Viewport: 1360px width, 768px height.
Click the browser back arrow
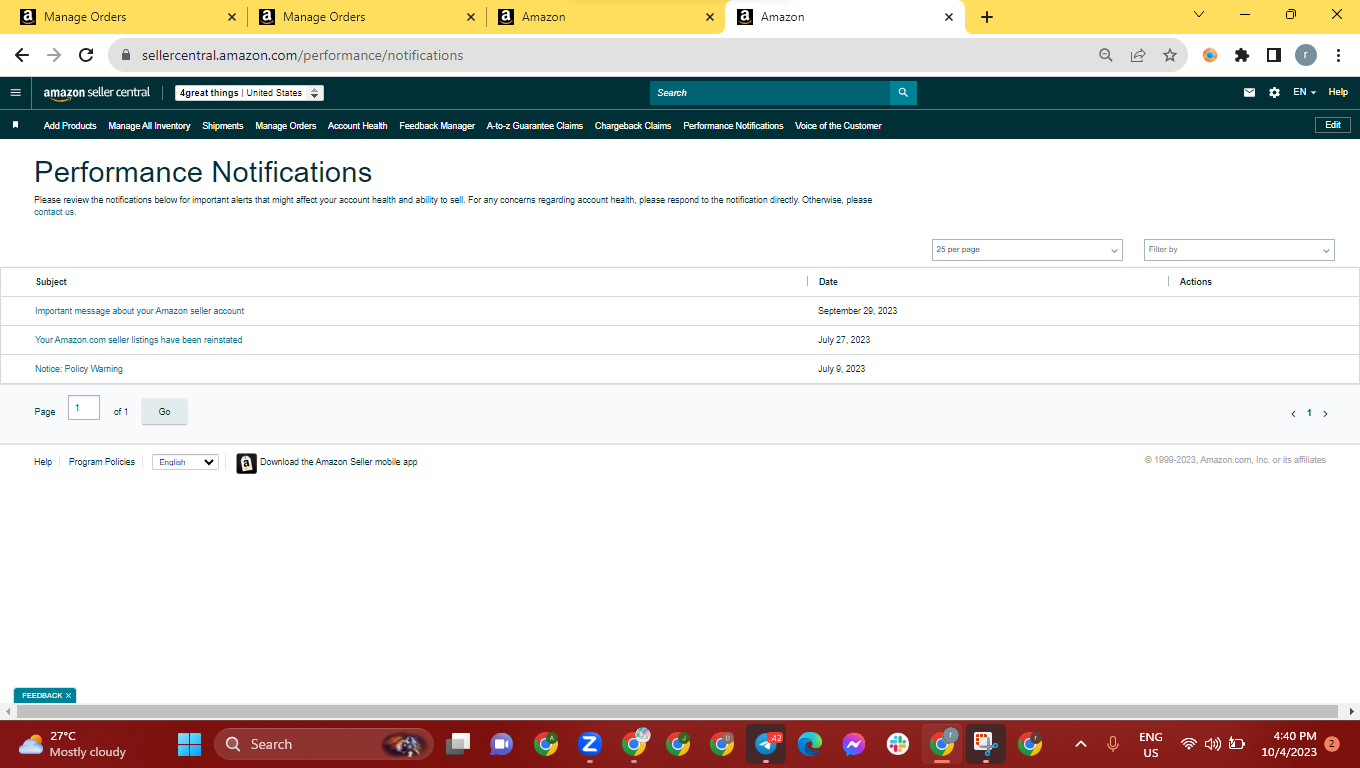(x=22, y=55)
